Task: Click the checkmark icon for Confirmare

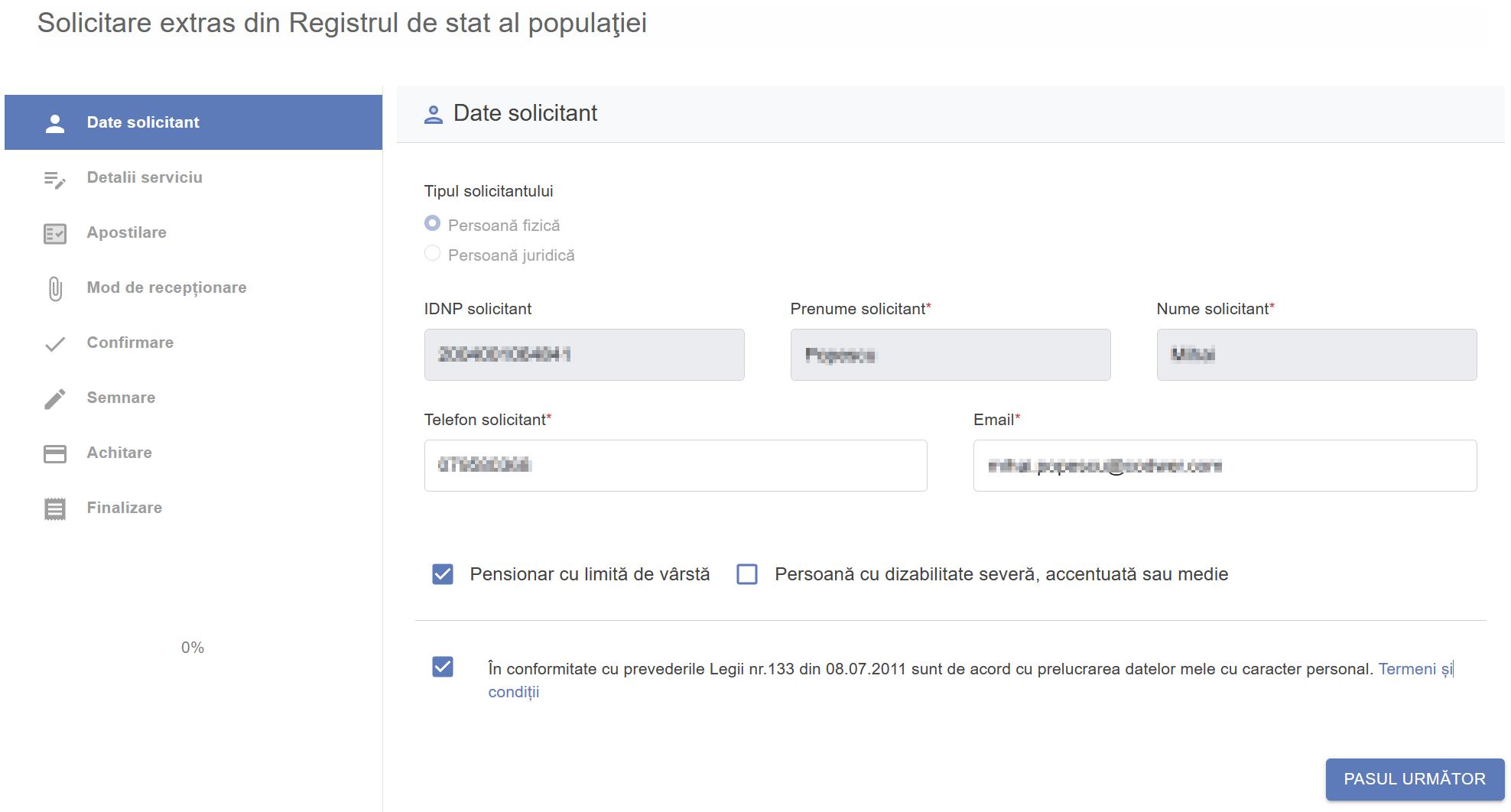Action: click(x=55, y=344)
